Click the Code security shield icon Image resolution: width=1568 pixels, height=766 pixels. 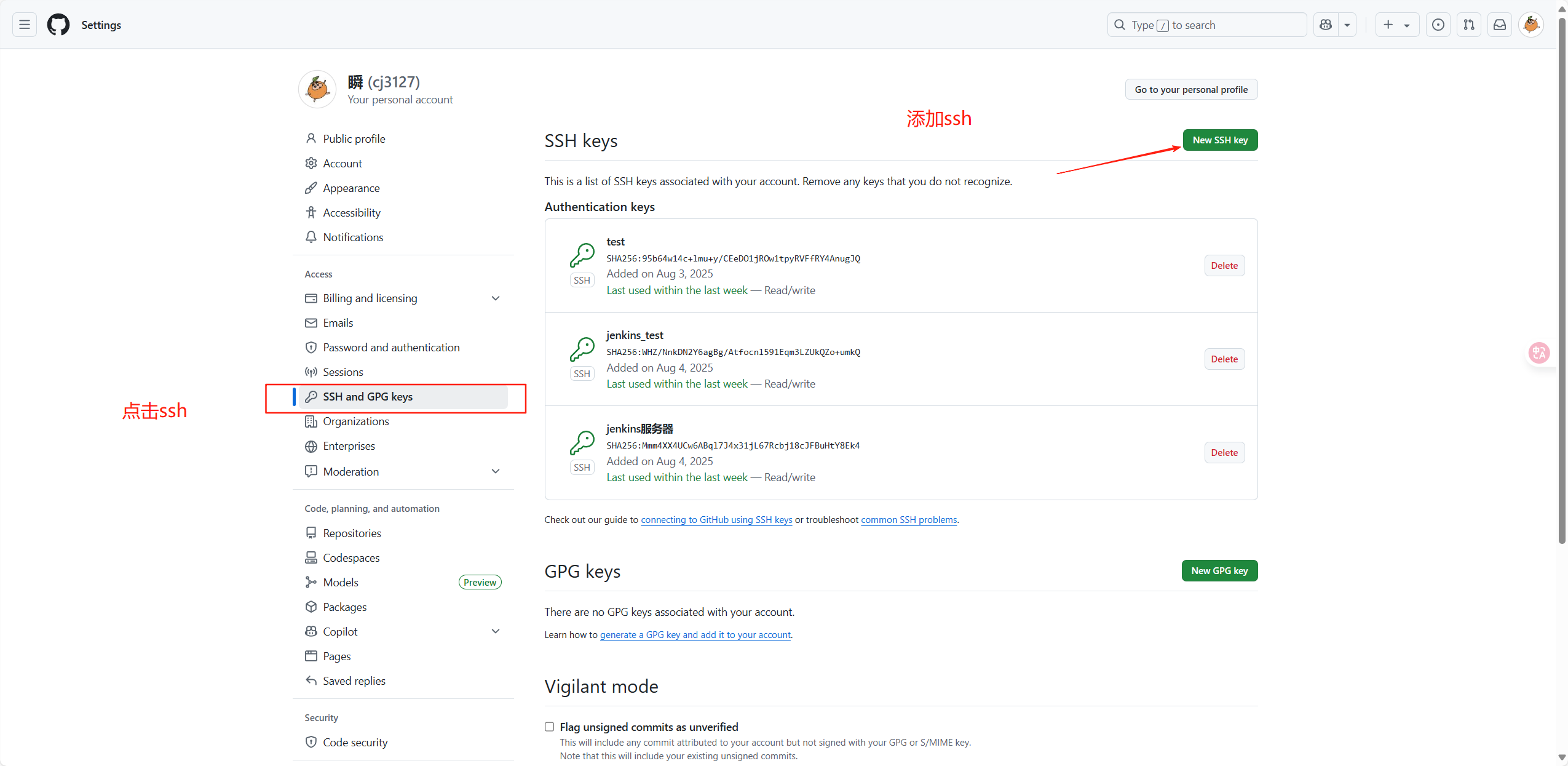click(x=311, y=742)
